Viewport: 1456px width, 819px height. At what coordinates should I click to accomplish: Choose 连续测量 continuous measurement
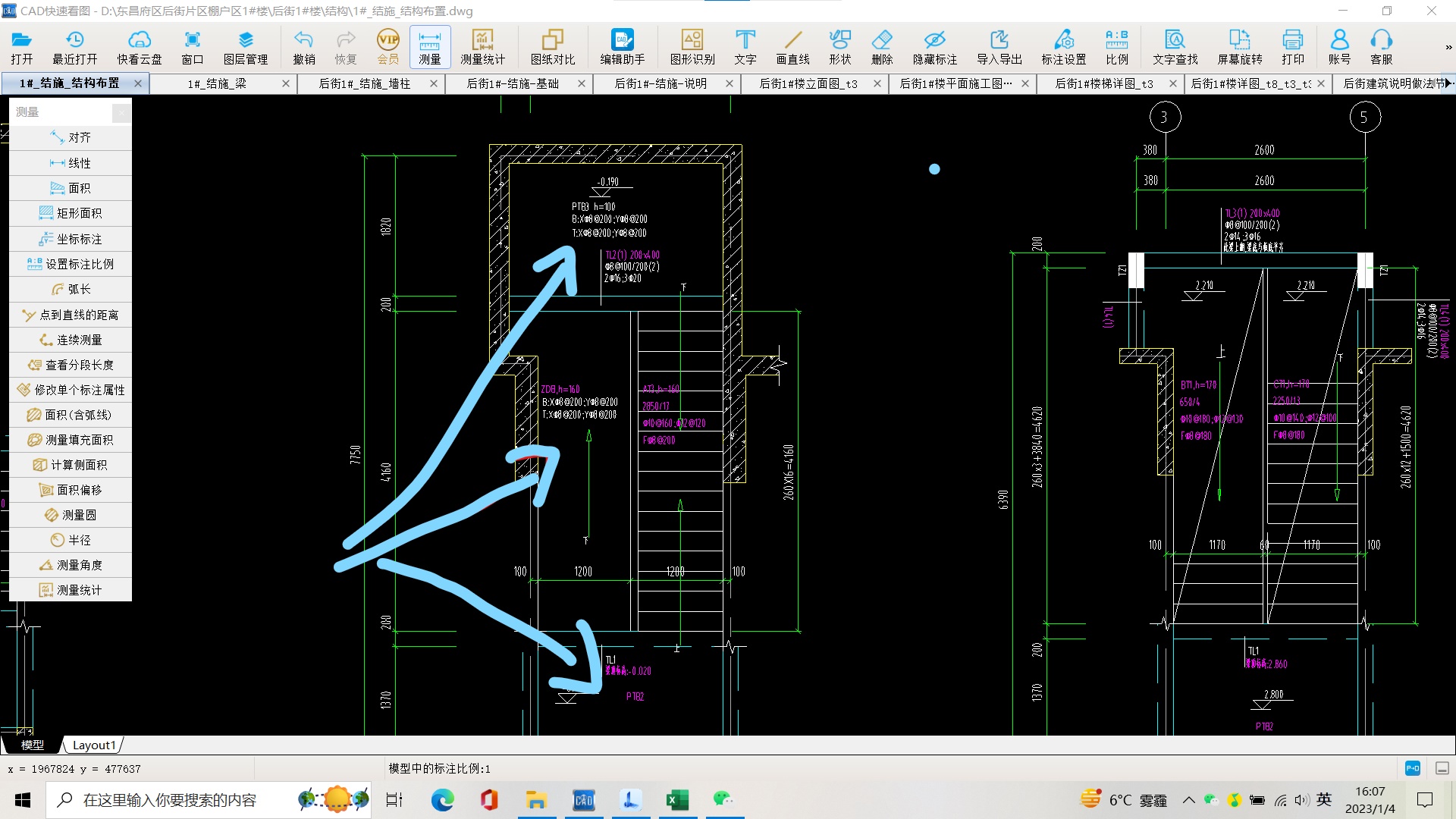tap(71, 340)
